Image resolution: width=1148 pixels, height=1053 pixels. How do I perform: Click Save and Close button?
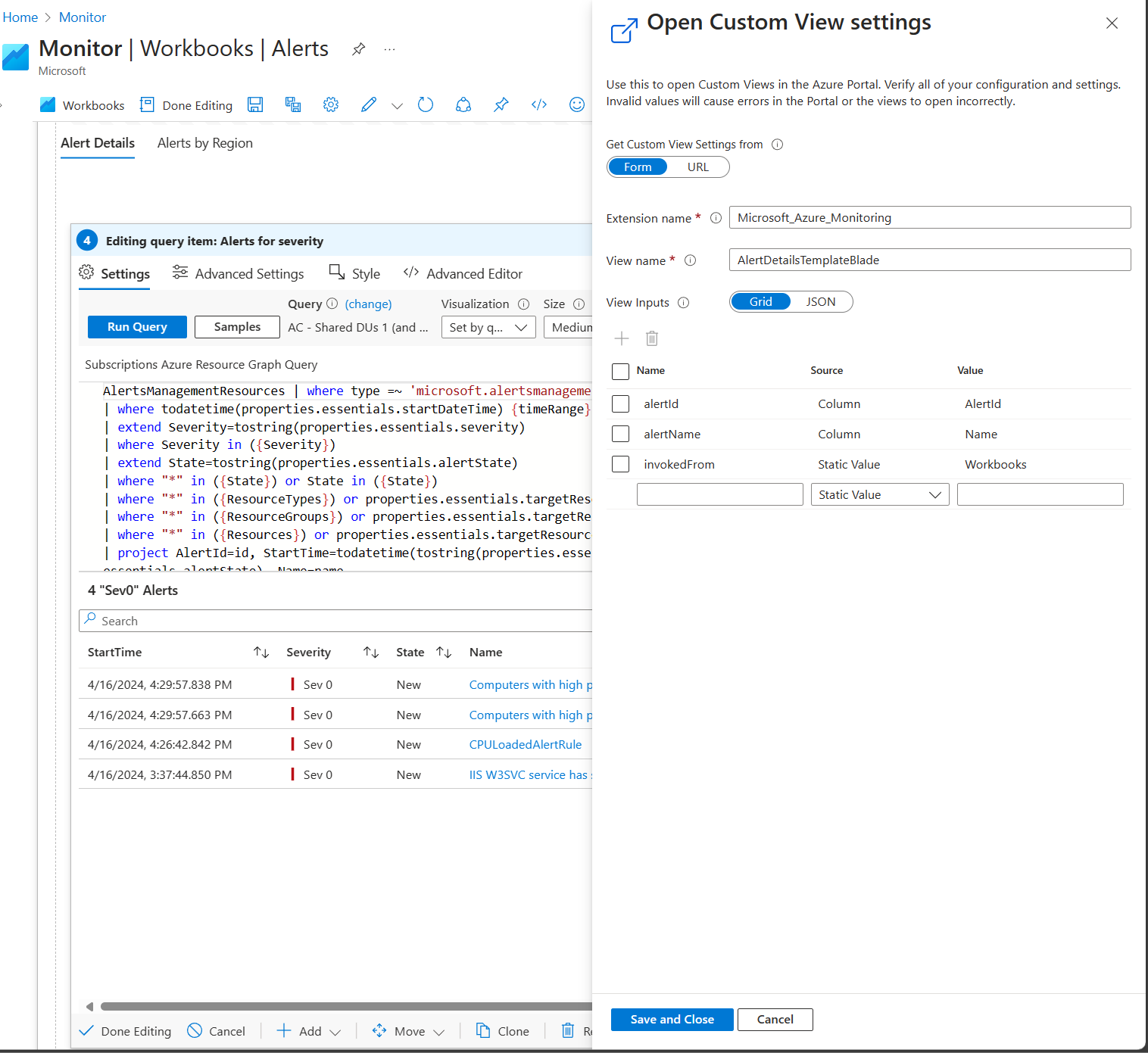click(672, 1020)
